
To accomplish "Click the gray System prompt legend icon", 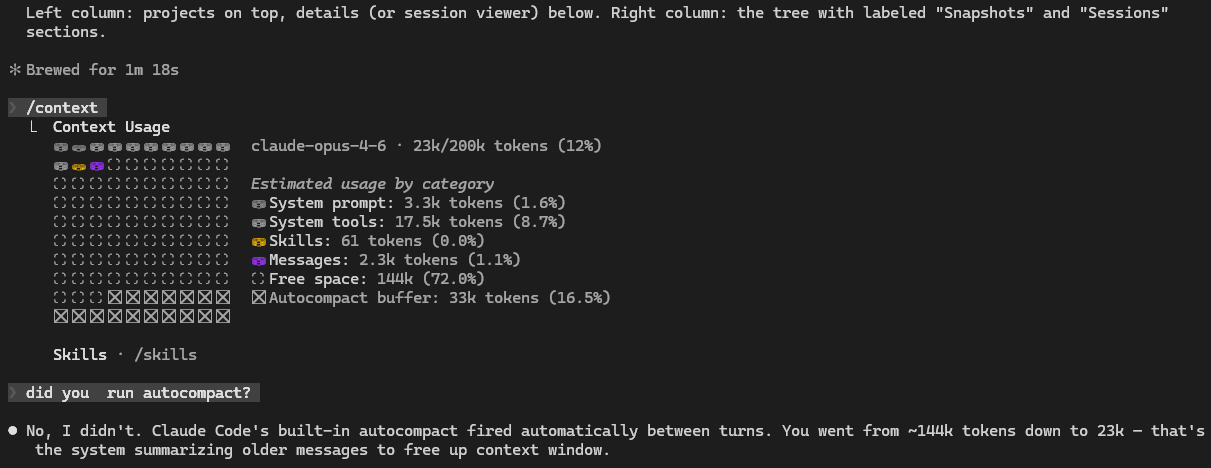I will tap(259, 203).
